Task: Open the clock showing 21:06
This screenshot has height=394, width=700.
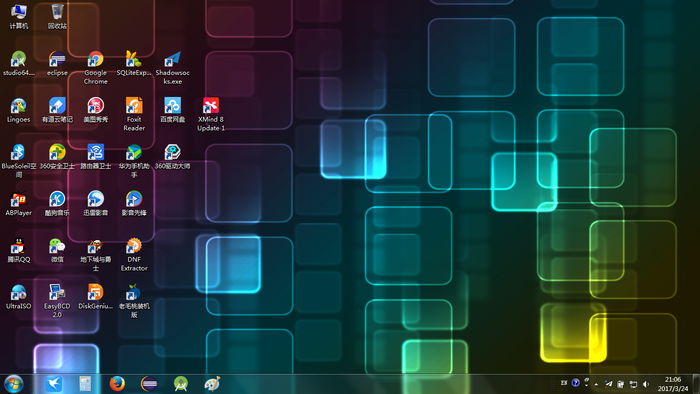Action: tap(673, 384)
